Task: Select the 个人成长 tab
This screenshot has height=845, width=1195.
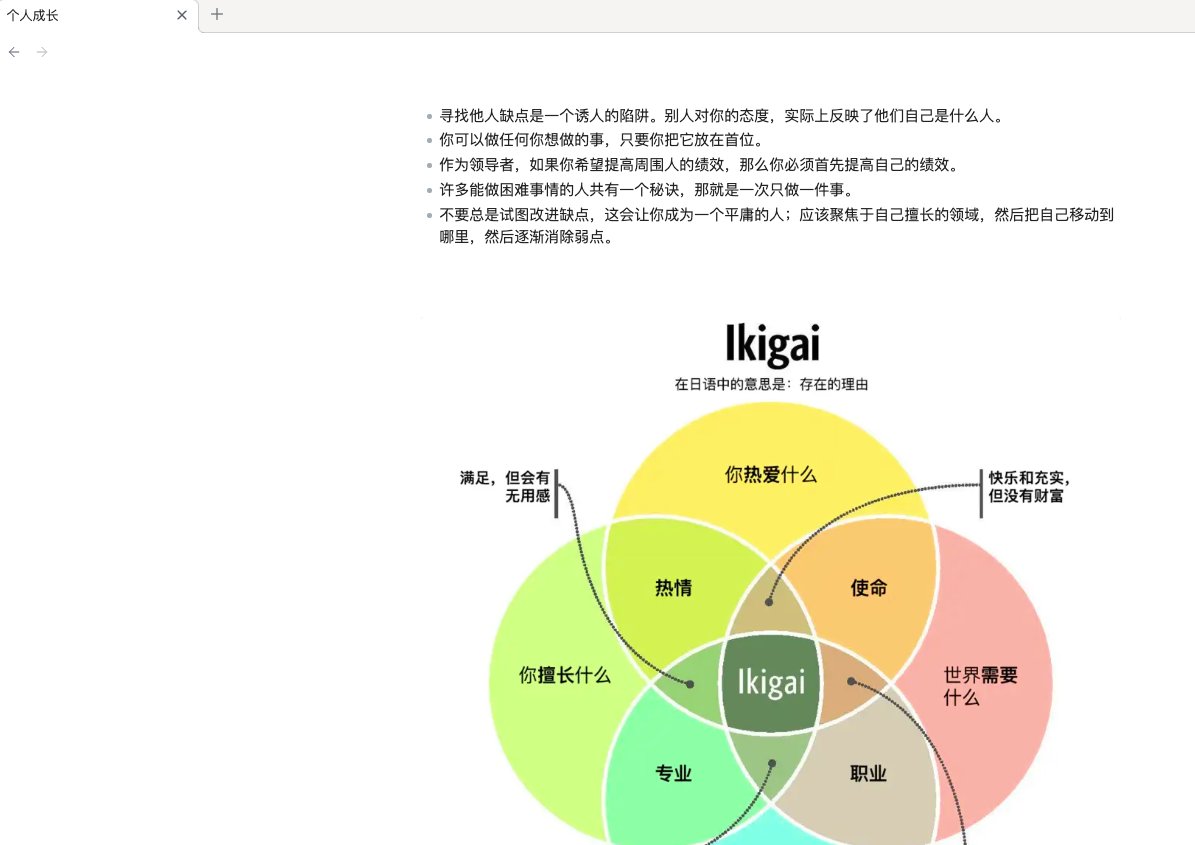Action: (99, 15)
